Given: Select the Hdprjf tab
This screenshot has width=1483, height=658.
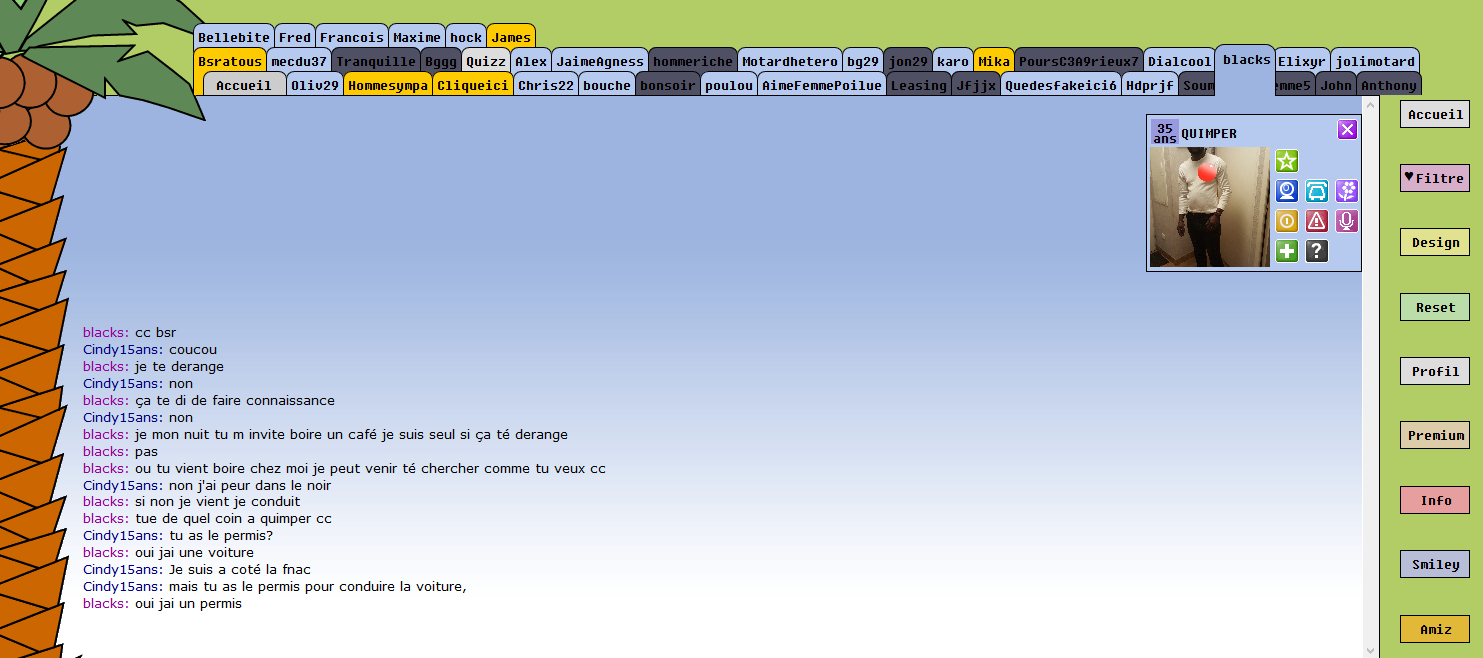Looking at the screenshot, I should coord(1150,85).
